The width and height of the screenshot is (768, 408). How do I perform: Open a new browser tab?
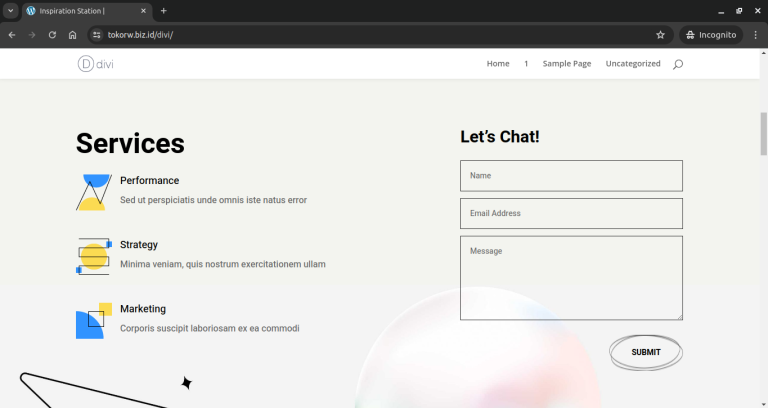coord(164,11)
